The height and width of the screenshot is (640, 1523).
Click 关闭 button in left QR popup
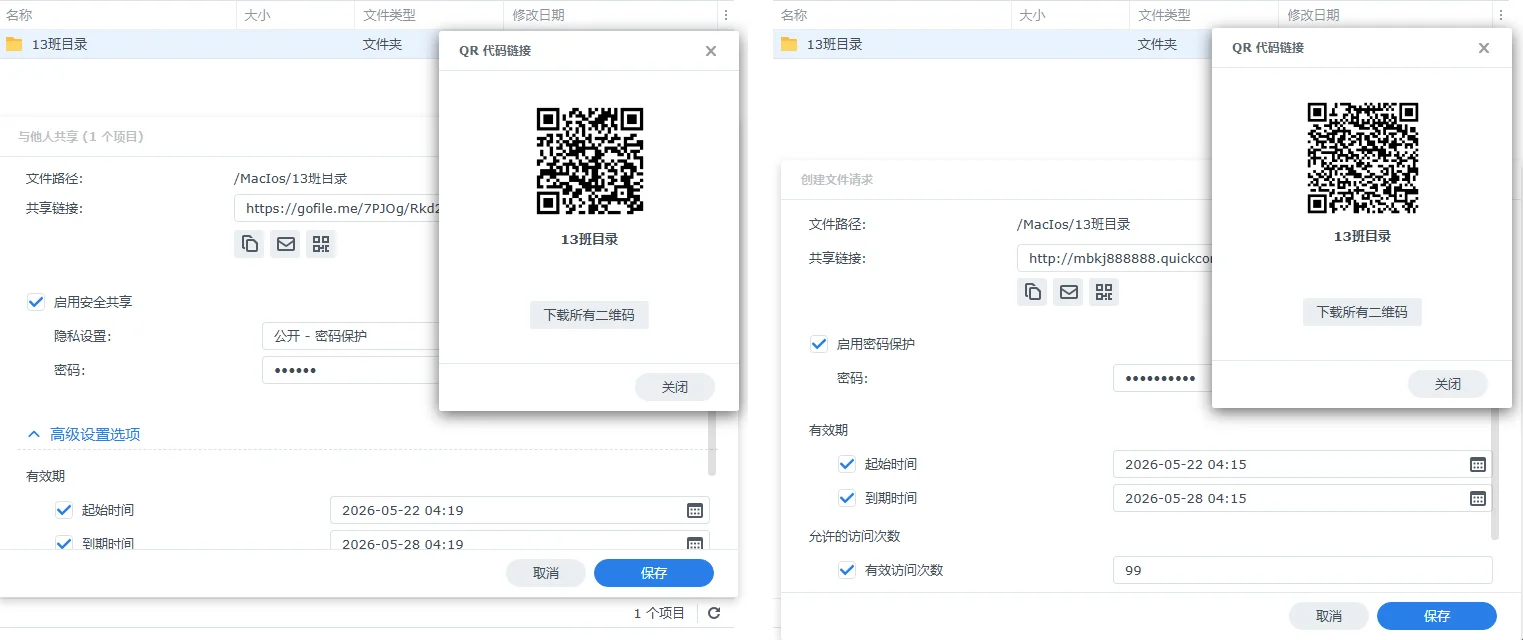click(675, 387)
